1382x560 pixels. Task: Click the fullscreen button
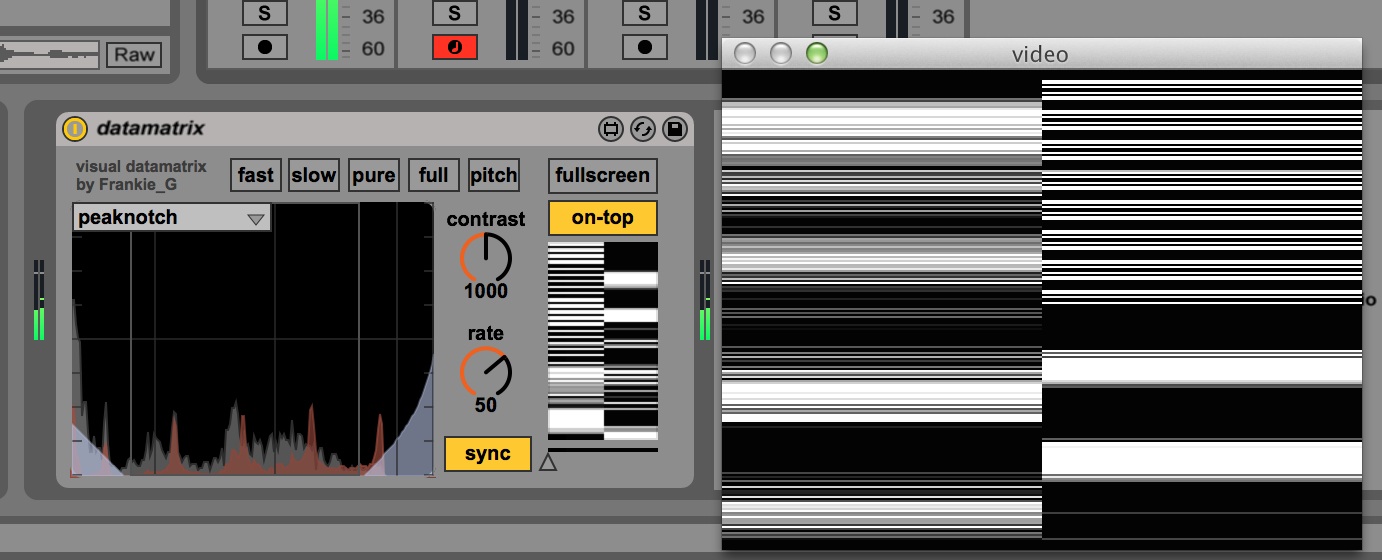pos(602,175)
